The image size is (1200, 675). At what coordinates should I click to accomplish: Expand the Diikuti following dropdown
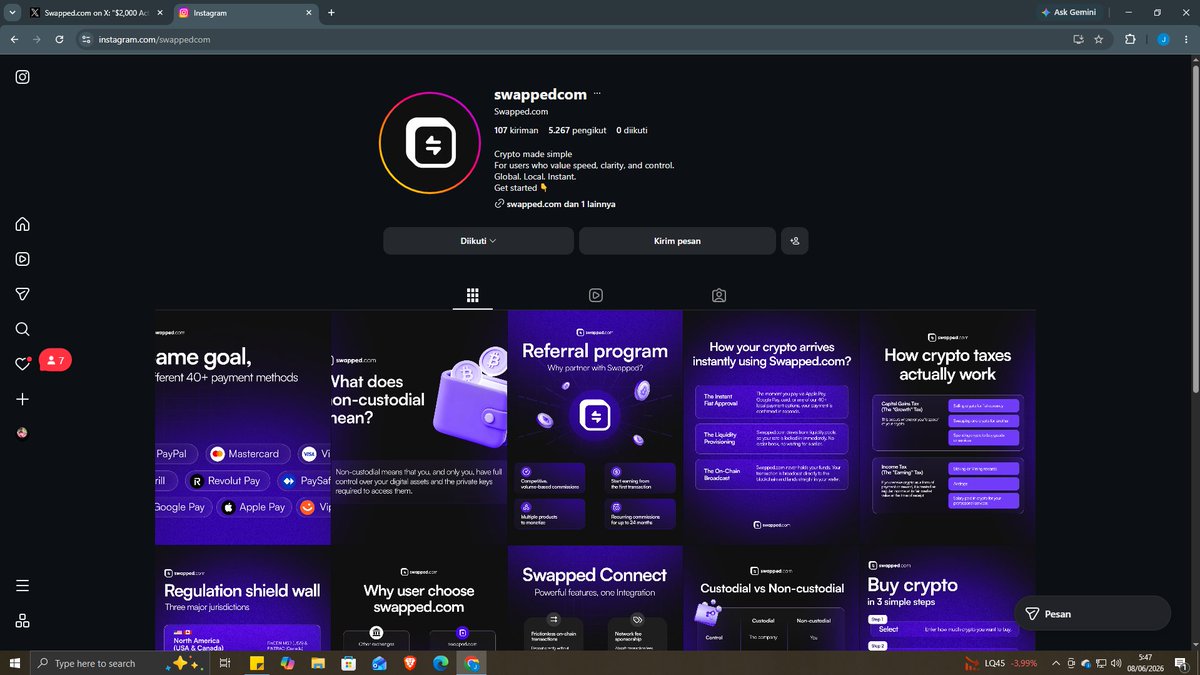point(478,241)
